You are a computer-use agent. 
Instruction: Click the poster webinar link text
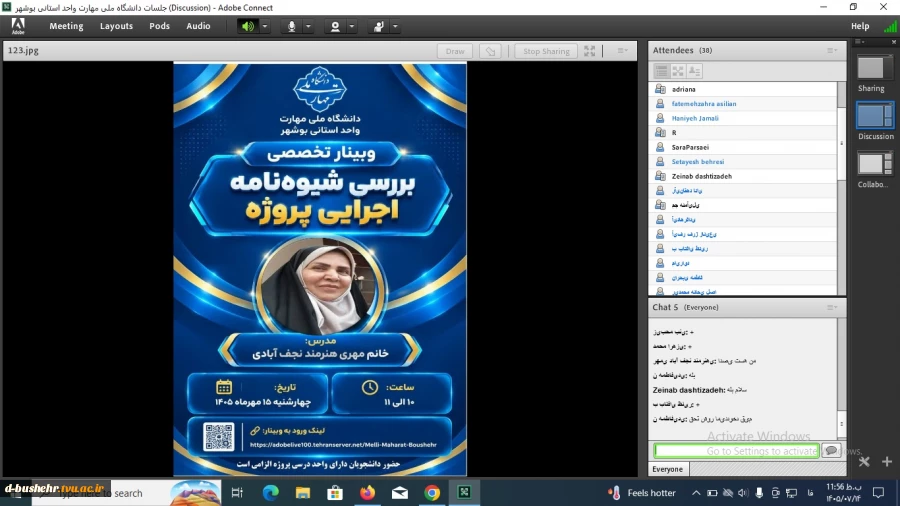[343, 445]
